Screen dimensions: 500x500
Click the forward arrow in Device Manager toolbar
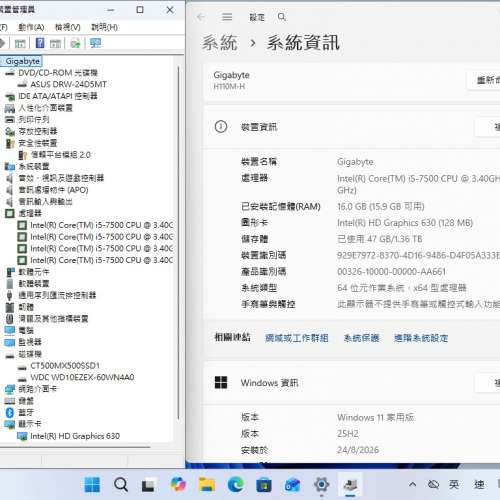point(3,43)
